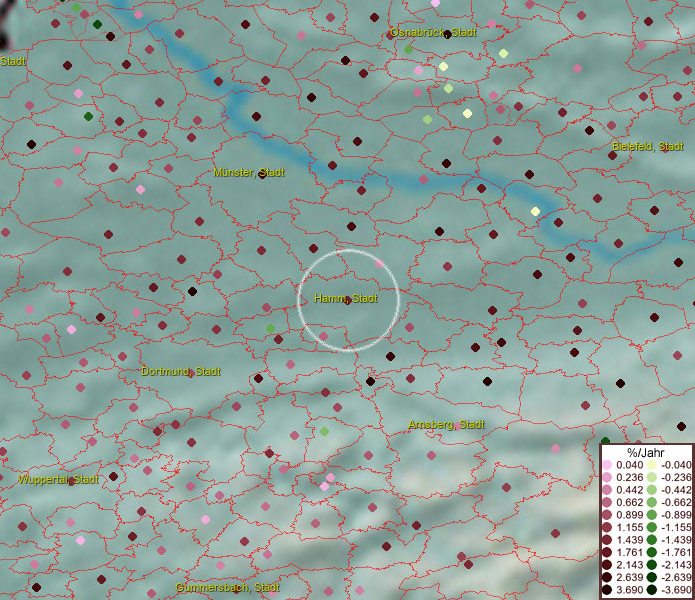
Task: Click the data point on Osnabrück label
Action: [x=448, y=35]
